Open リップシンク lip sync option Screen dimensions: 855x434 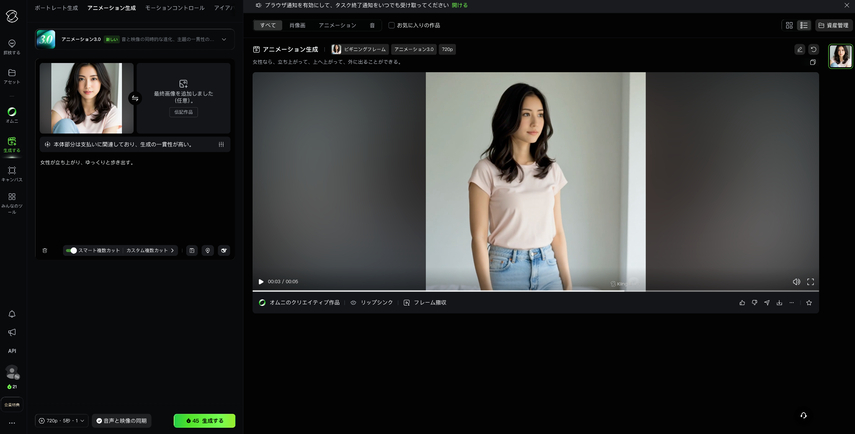(x=371, y=303)
